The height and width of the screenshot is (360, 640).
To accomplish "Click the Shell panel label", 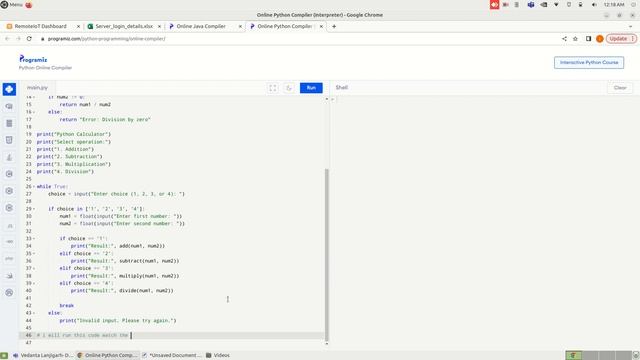I will point(342,88).
